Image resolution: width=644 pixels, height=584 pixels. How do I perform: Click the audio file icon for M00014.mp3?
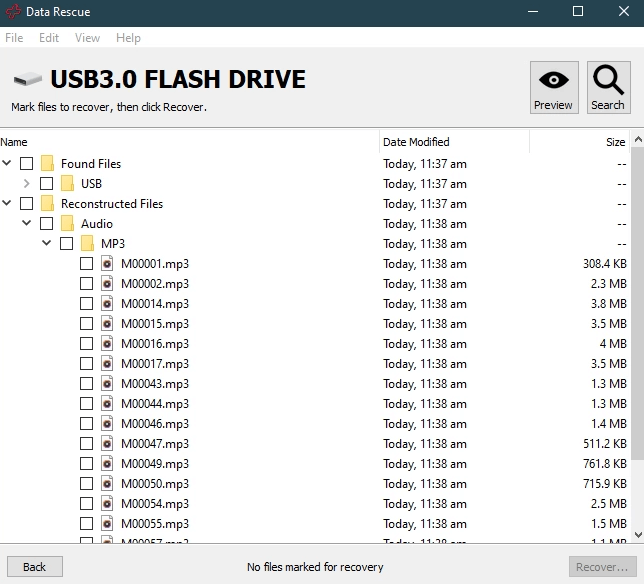coord(107,303)
